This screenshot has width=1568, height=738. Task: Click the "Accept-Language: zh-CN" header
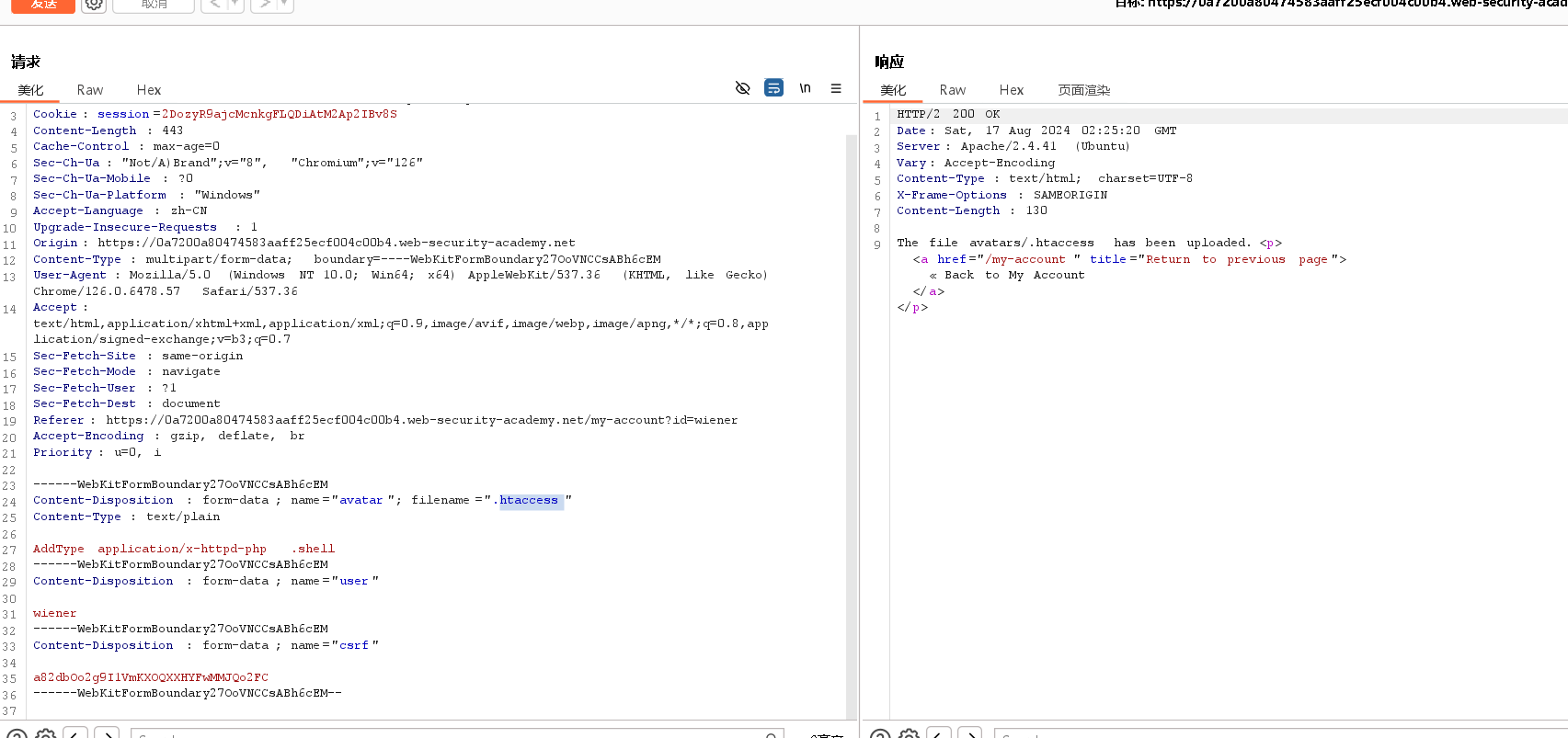[x=120, y=210]
